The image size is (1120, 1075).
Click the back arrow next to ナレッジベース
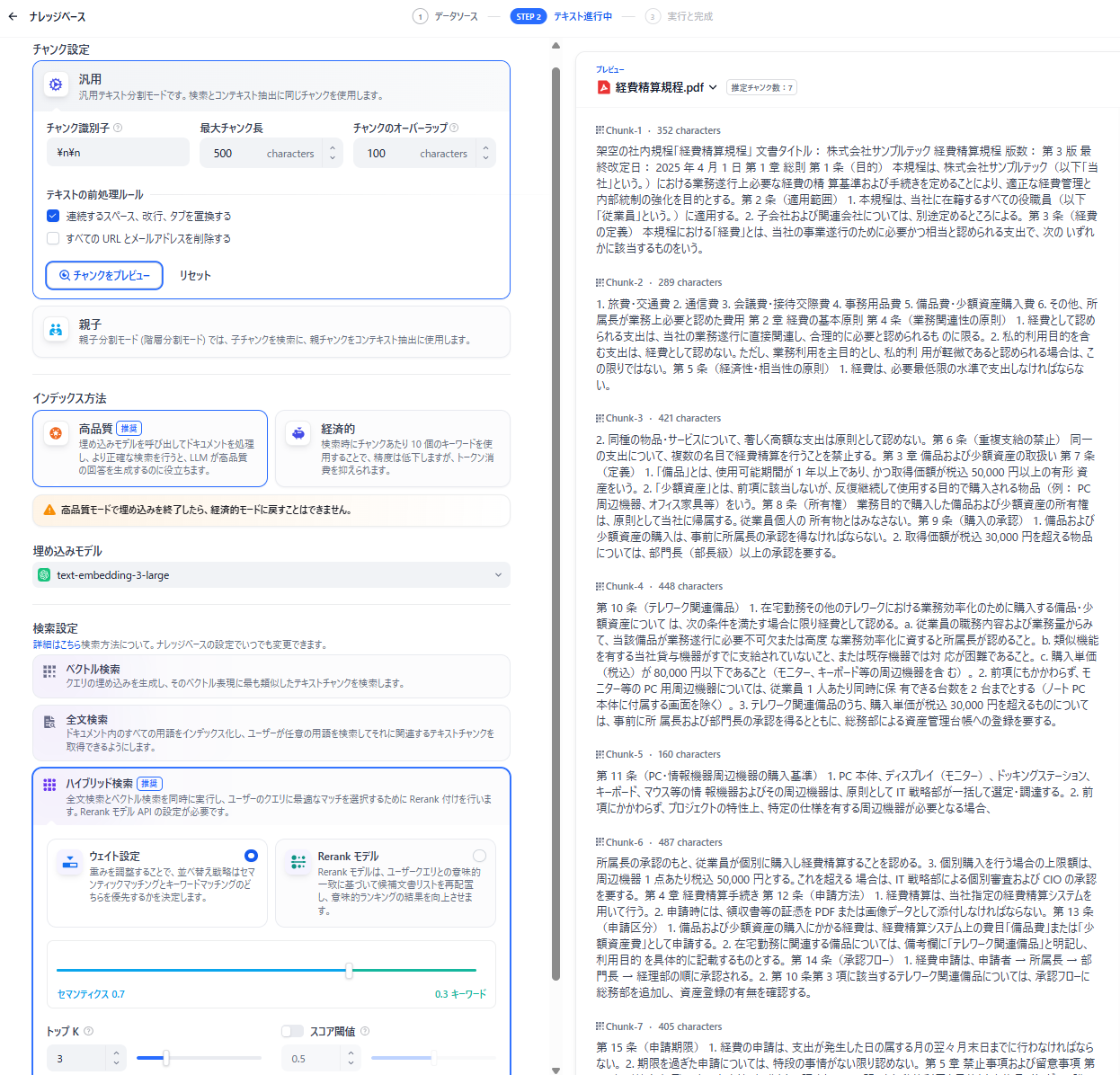[13, 17]
